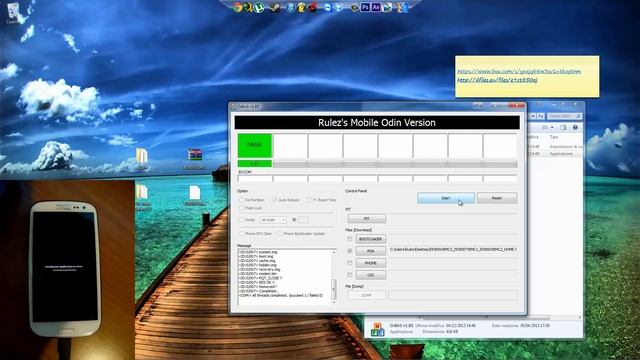Click the 'modem.bin' log line

pos(258,273)
